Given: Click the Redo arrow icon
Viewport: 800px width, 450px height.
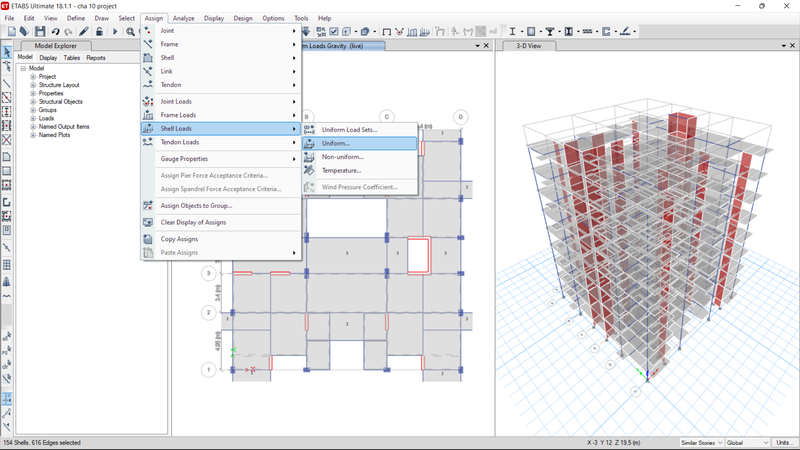Looking at the screenshot, I should (x=68, y=32).
